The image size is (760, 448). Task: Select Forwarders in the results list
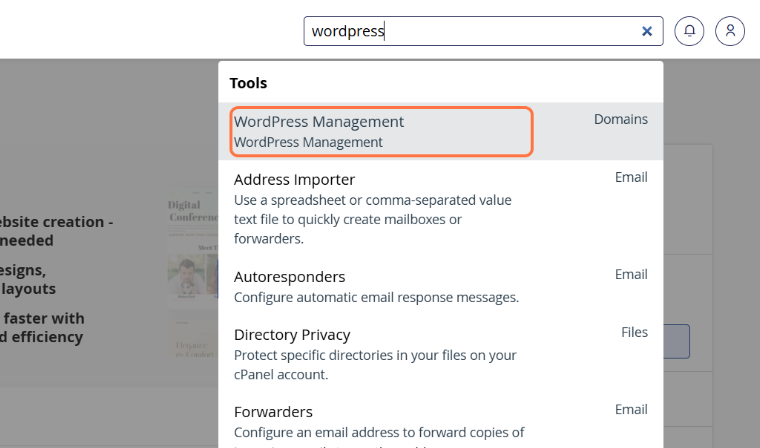(x=273, y=411)
